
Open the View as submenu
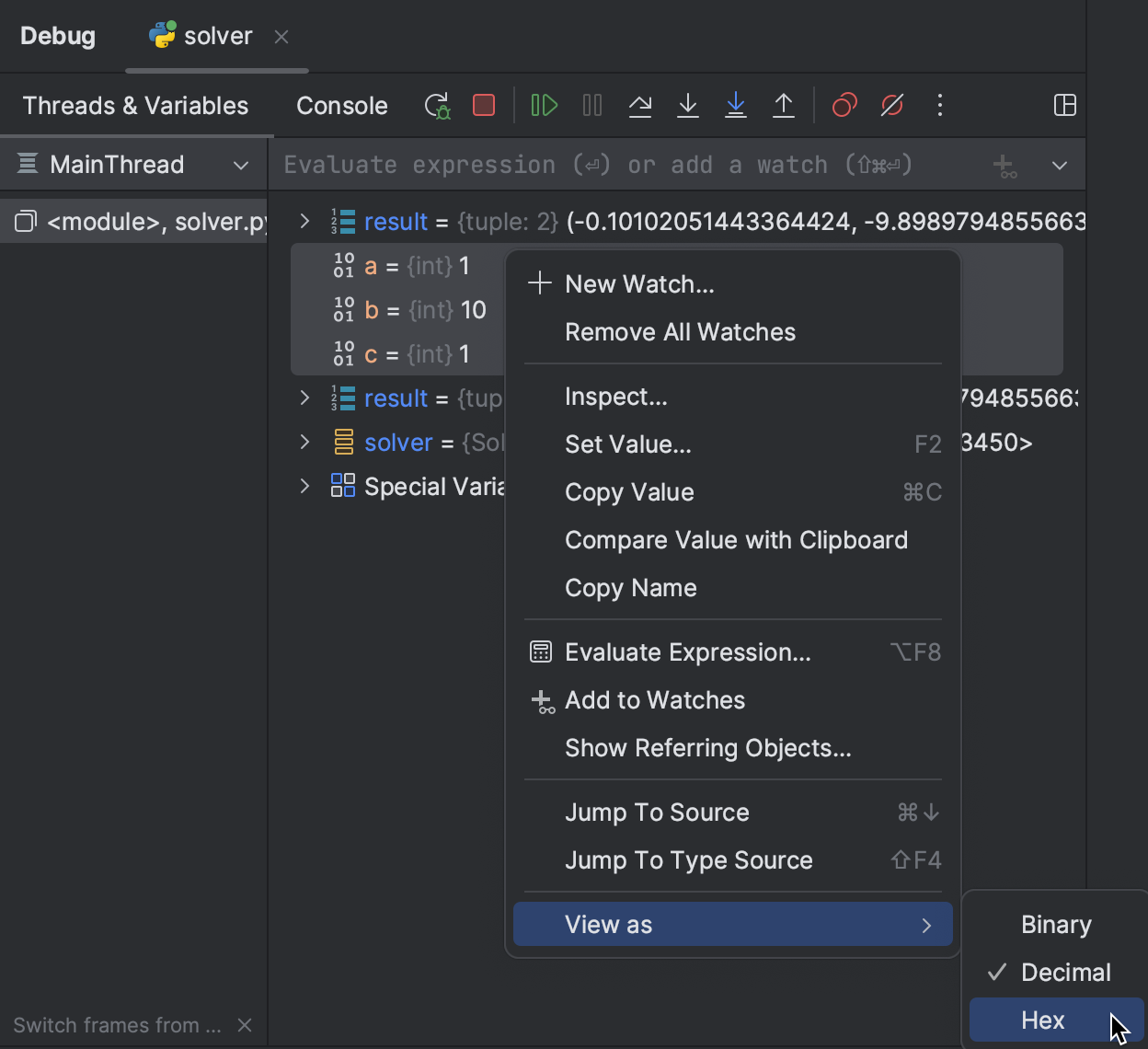coord(732,924)
